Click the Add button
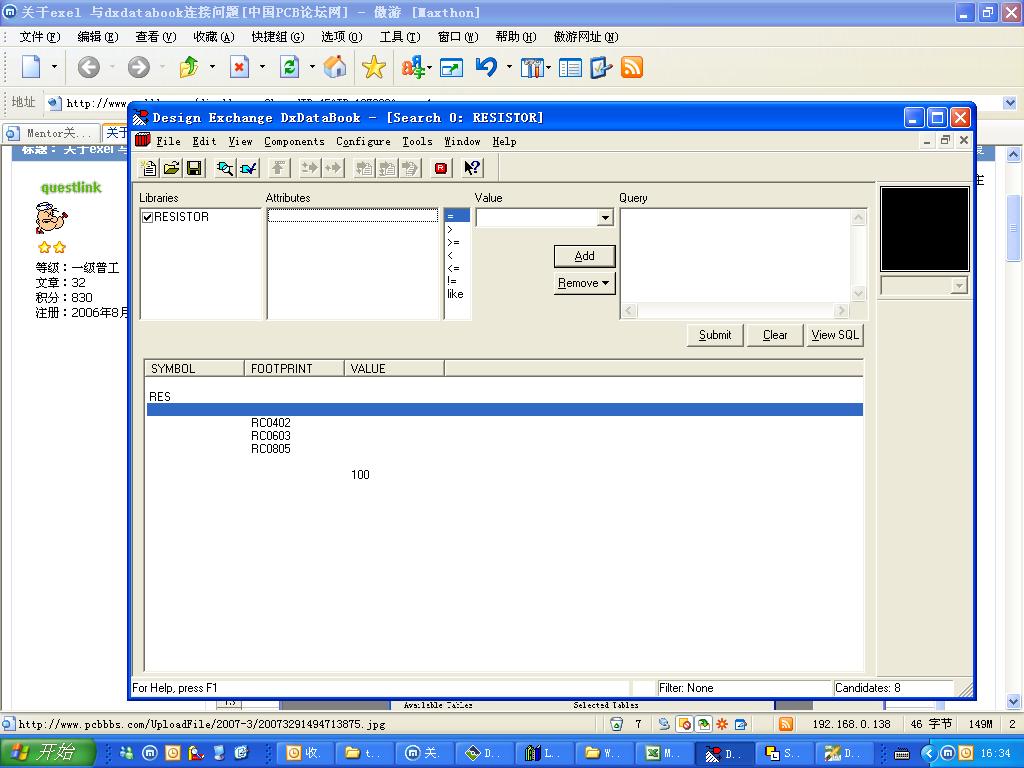The width and height of the screenshot is (1024, 768). click(584, 256)
